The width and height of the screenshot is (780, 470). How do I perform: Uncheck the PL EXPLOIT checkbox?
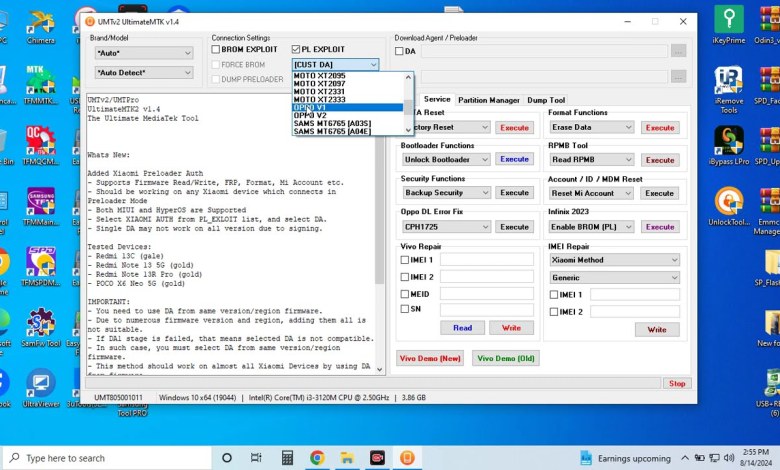click(x=297, y=49)
